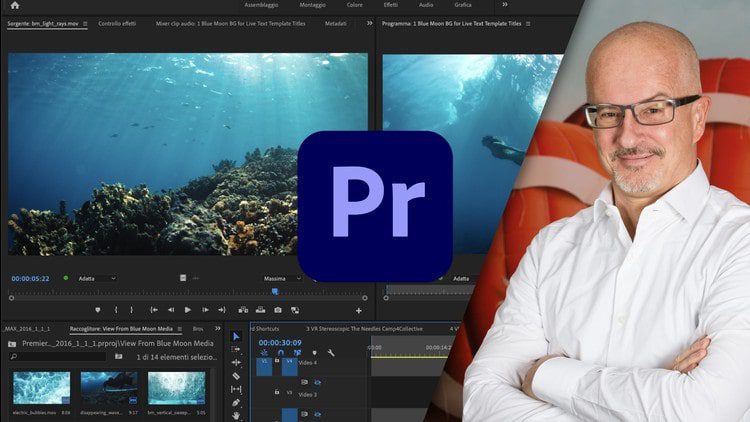Toggle V4 track targeting button

[289, 366]
